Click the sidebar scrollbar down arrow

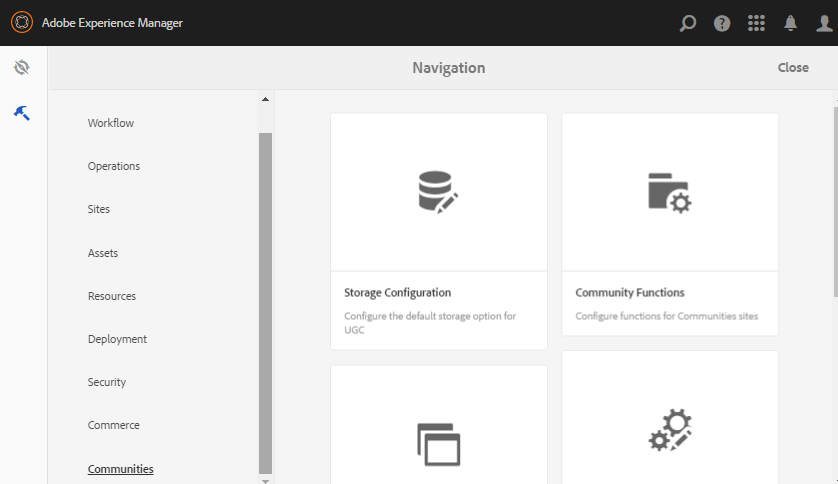pos(266,481)
